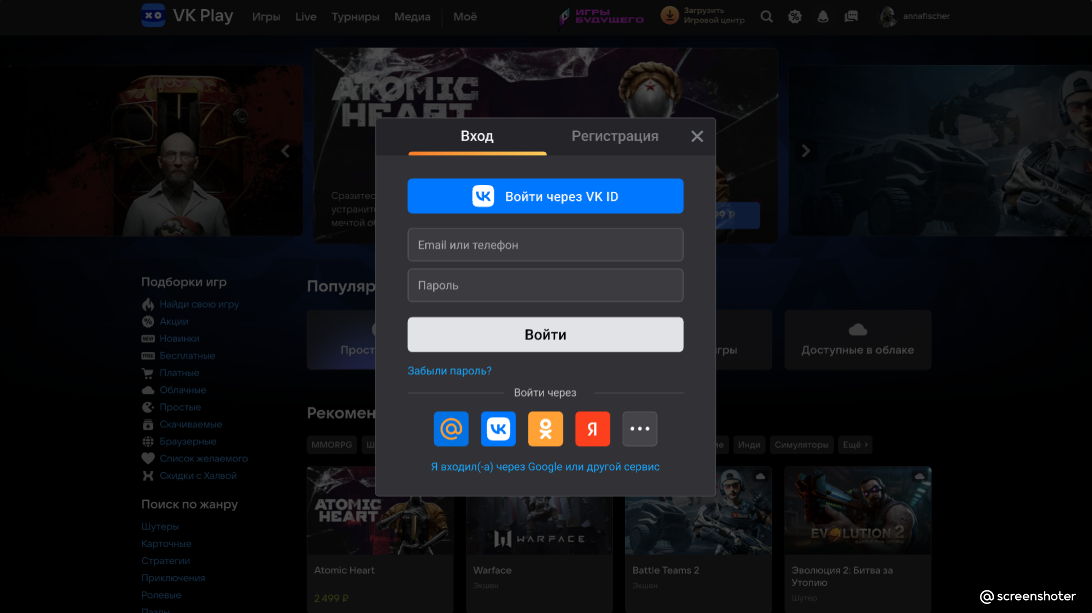The width and height of the screenshot is (1092, 613).
Task: Open the Battle Teams 2 game thumbnail
Action: point(699,525)
